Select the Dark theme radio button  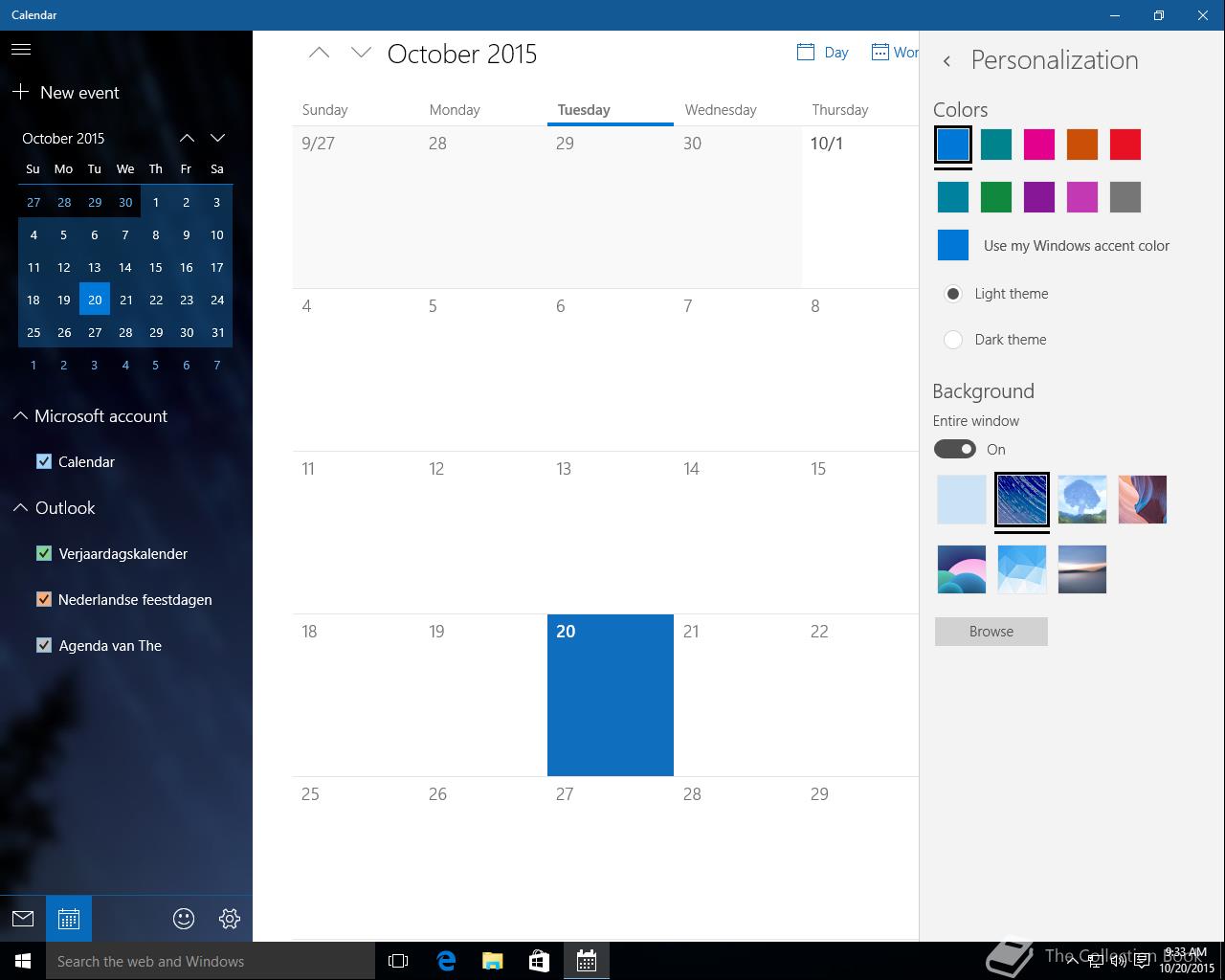point(953,340)
